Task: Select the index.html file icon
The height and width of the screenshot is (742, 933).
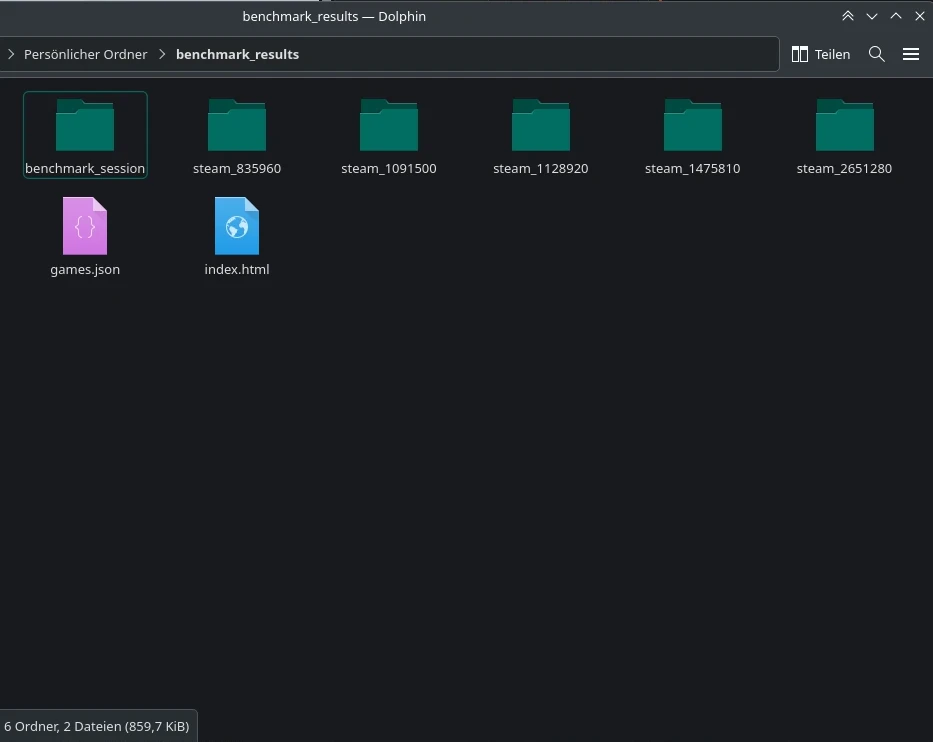Action: click(237, 226)
